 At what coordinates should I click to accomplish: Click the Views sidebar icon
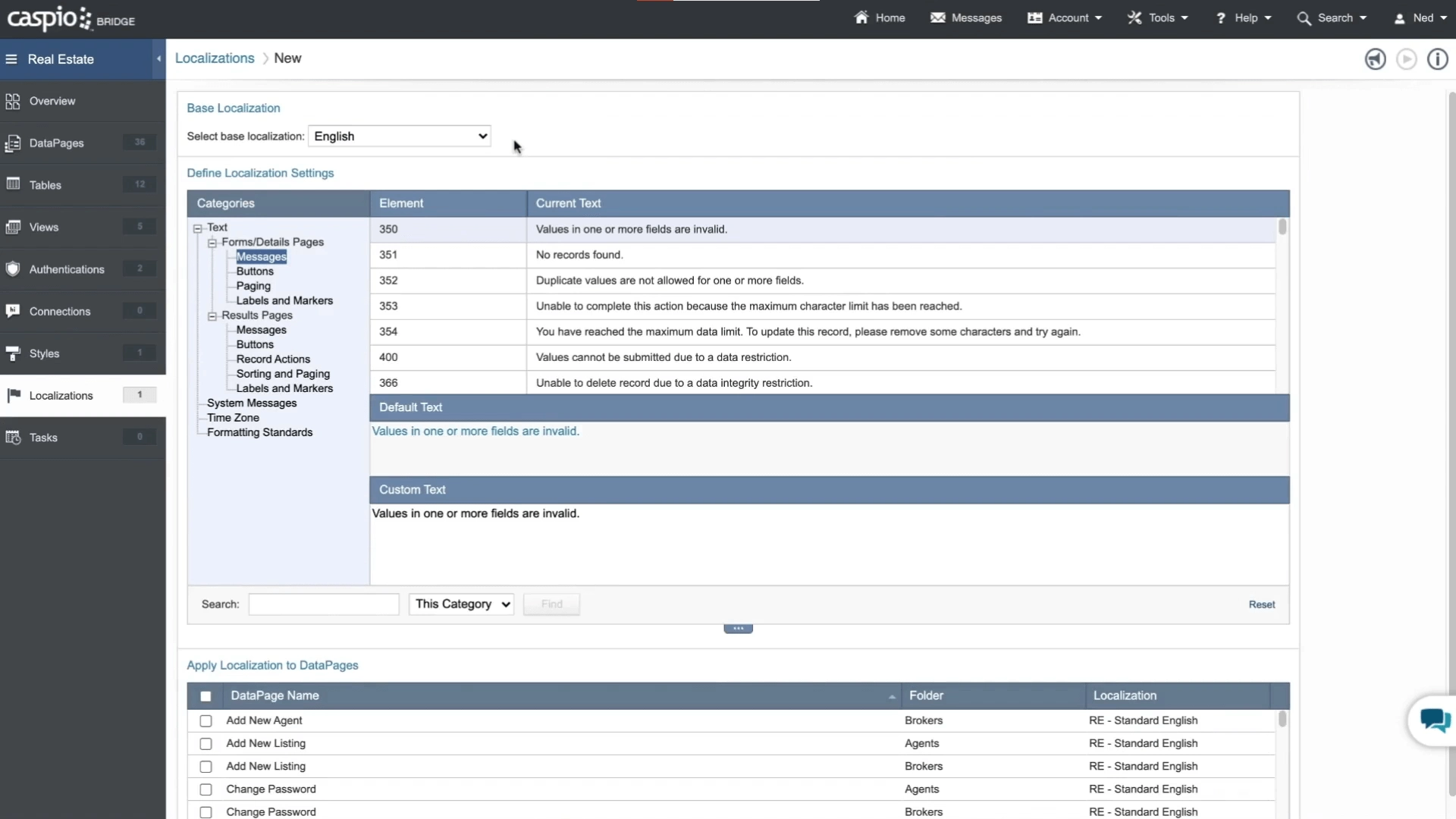pyautogui.click(x=13, y=227)
